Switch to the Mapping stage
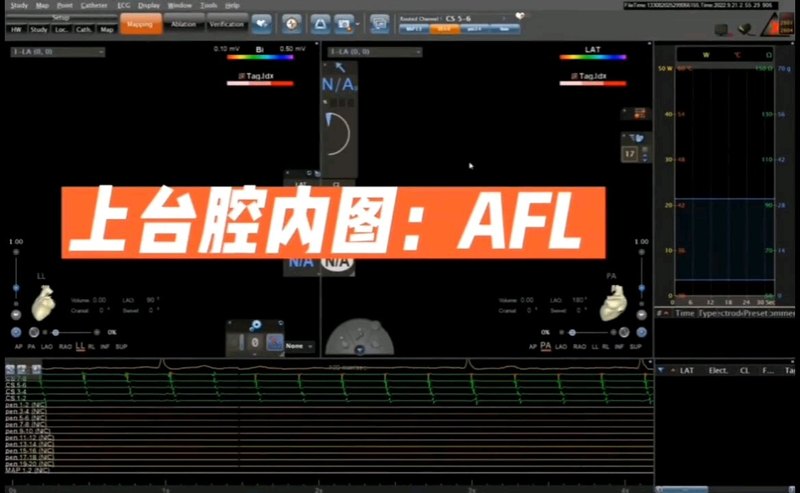This screenshot has width=800, height=493. point(140,24)
